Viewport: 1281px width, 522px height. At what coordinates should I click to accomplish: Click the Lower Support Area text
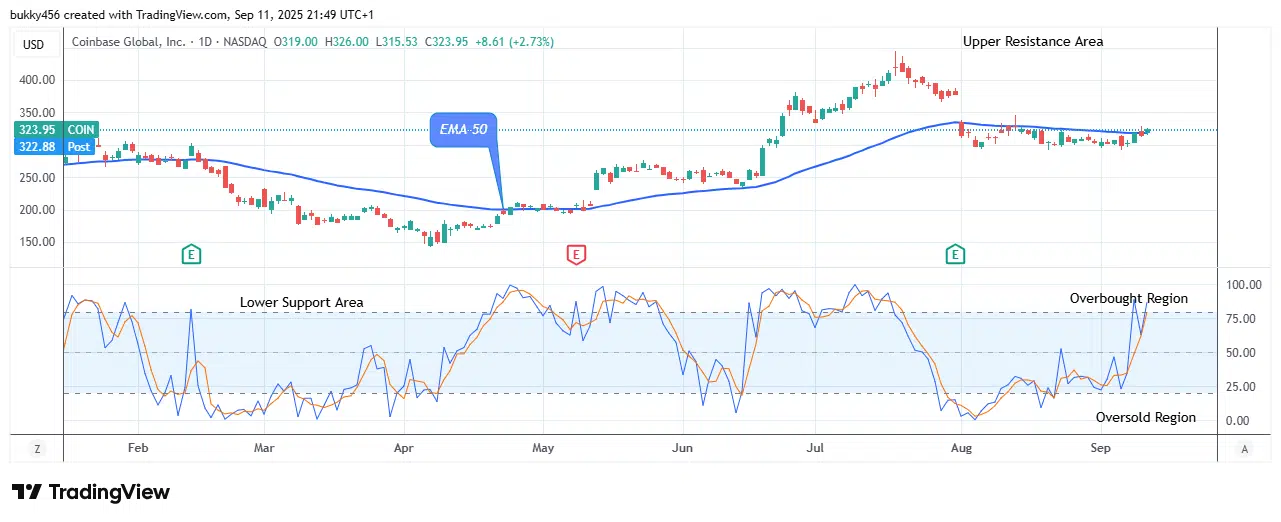(302, 302)
